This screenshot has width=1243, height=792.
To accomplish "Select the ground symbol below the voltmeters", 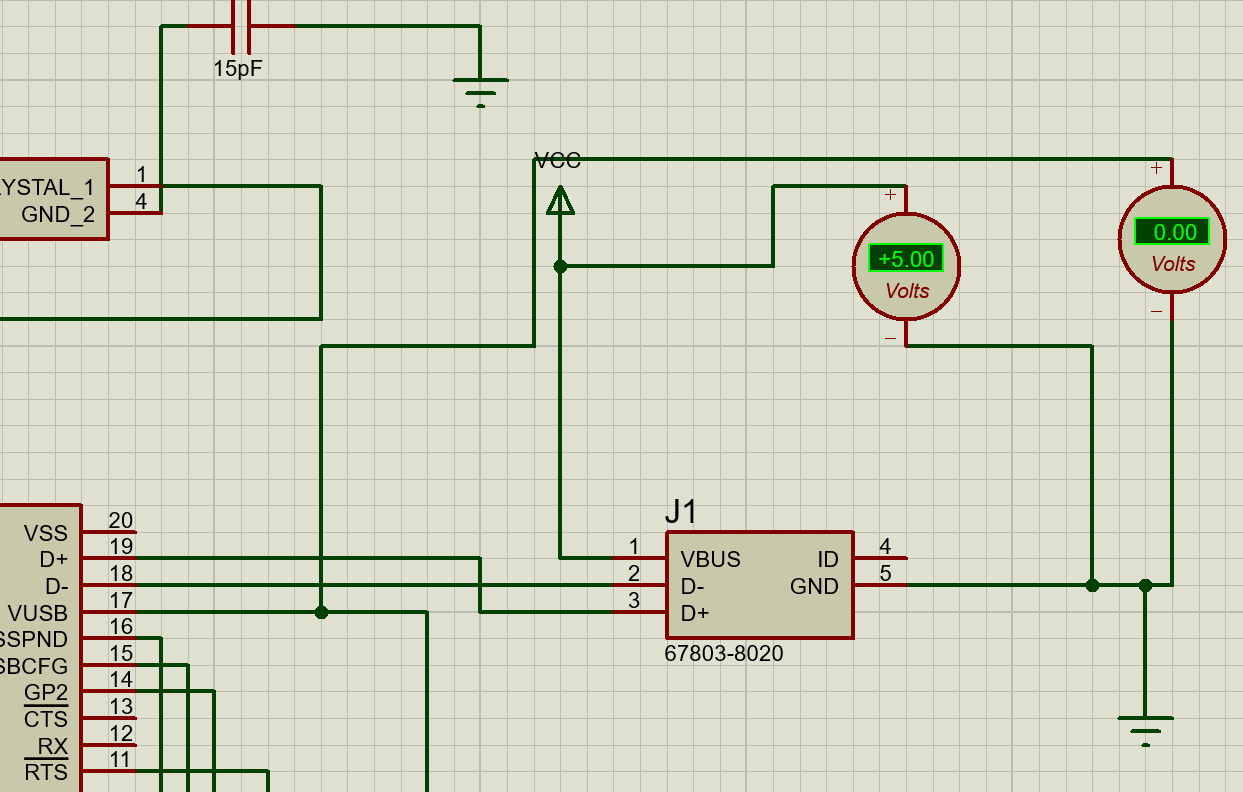I will click(1145, 731).
